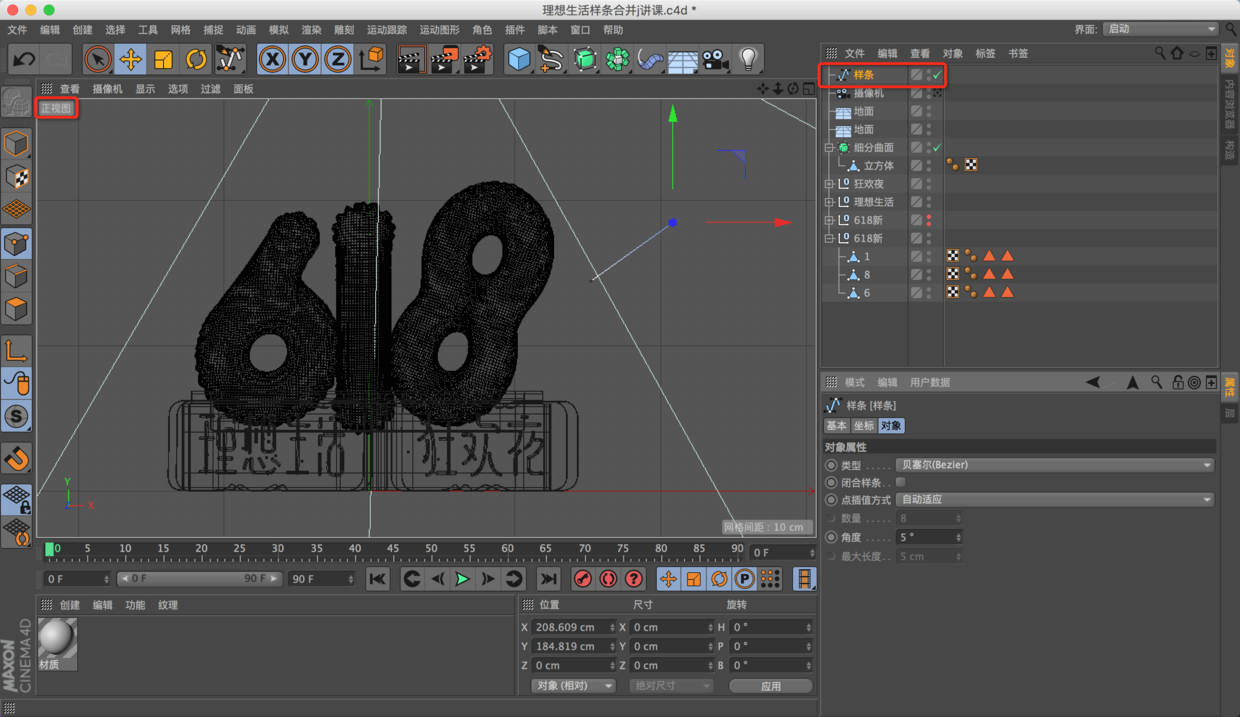This screenshot has height=717, width=1240.
Task: Toggle Parameter P recording icon
Action: tap(744, 579)
